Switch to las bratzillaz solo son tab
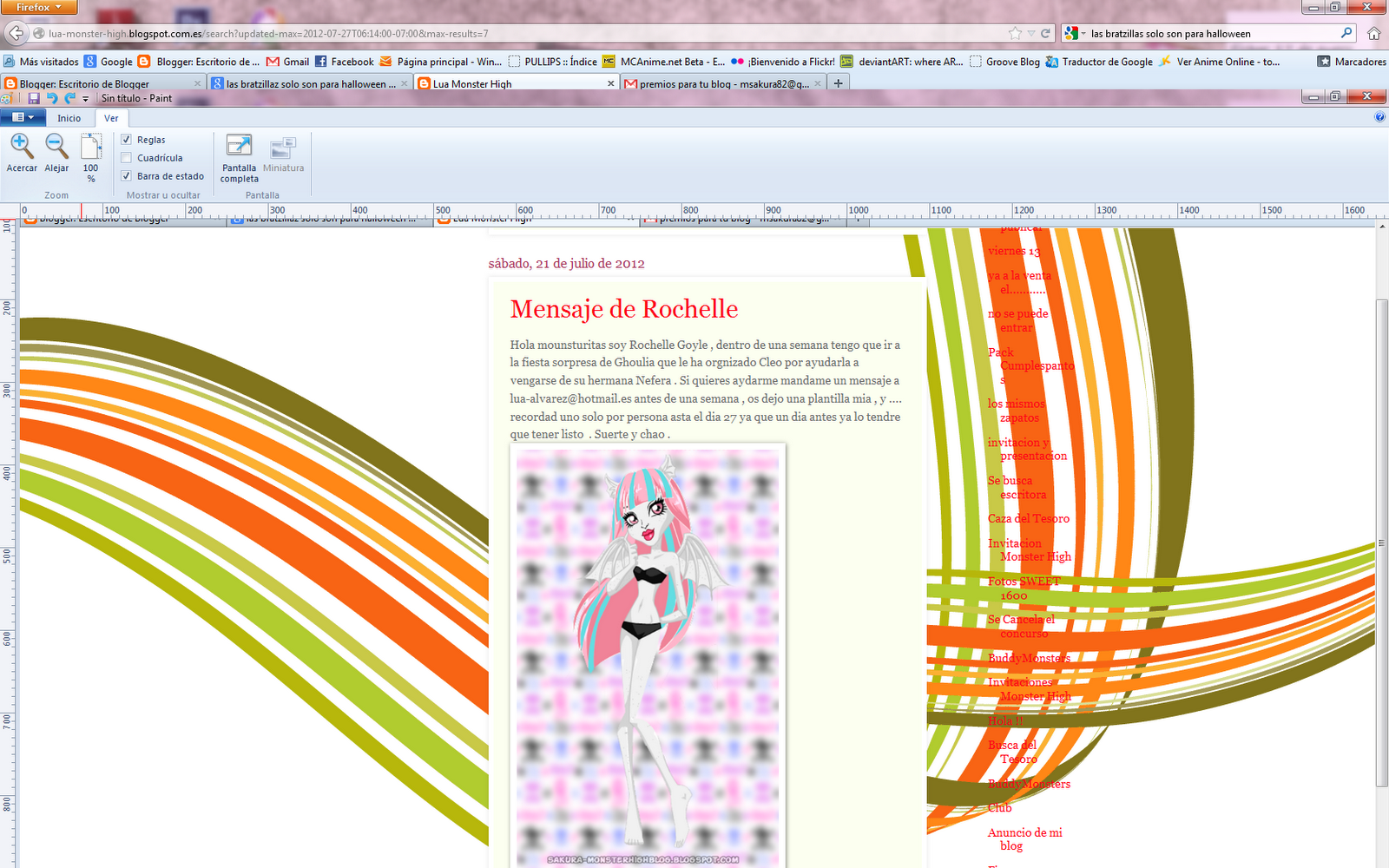This screenshot has height=868, width=1389. click(311, 83)
